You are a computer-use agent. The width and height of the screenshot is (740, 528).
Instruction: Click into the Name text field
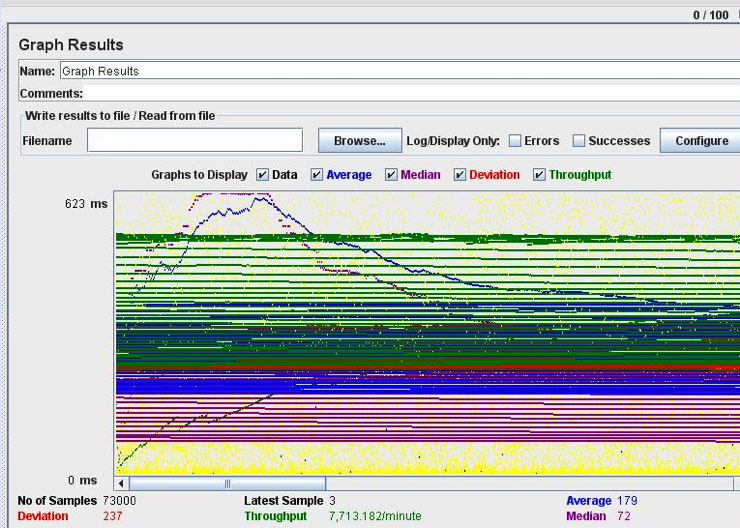400,72
